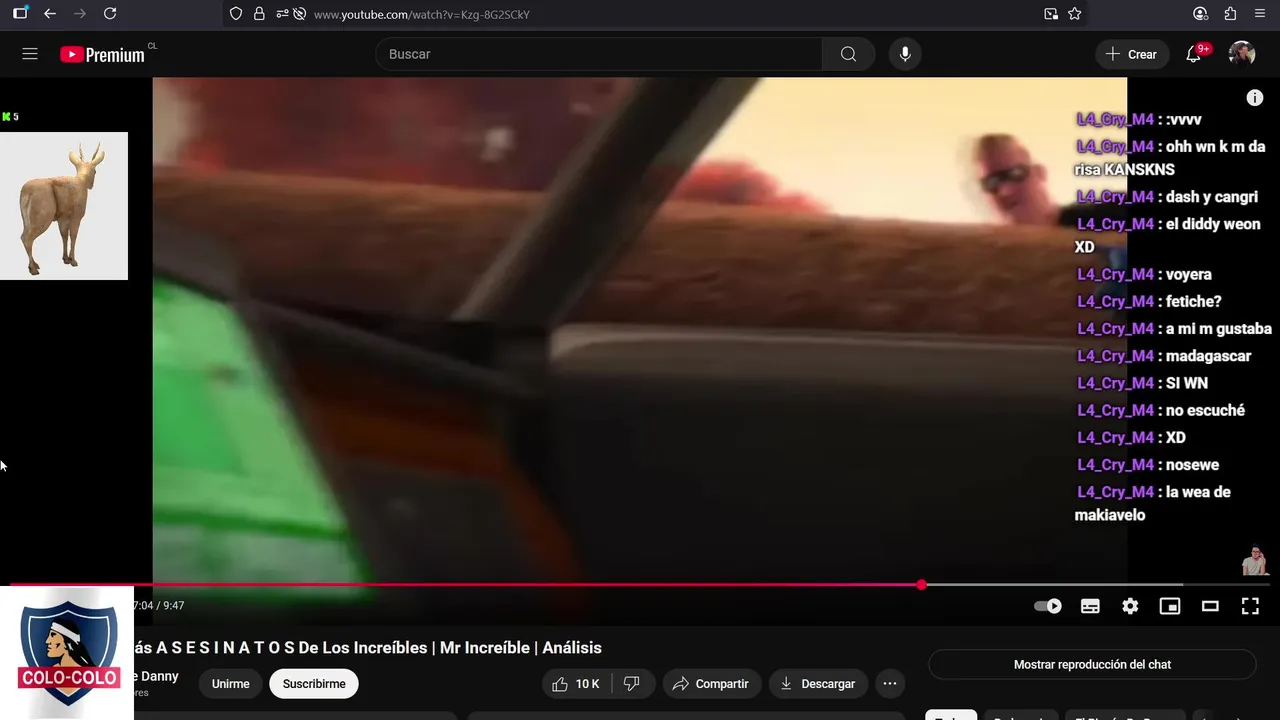
Task: Open the browser application menu
Action: [x=1260, y=14]
